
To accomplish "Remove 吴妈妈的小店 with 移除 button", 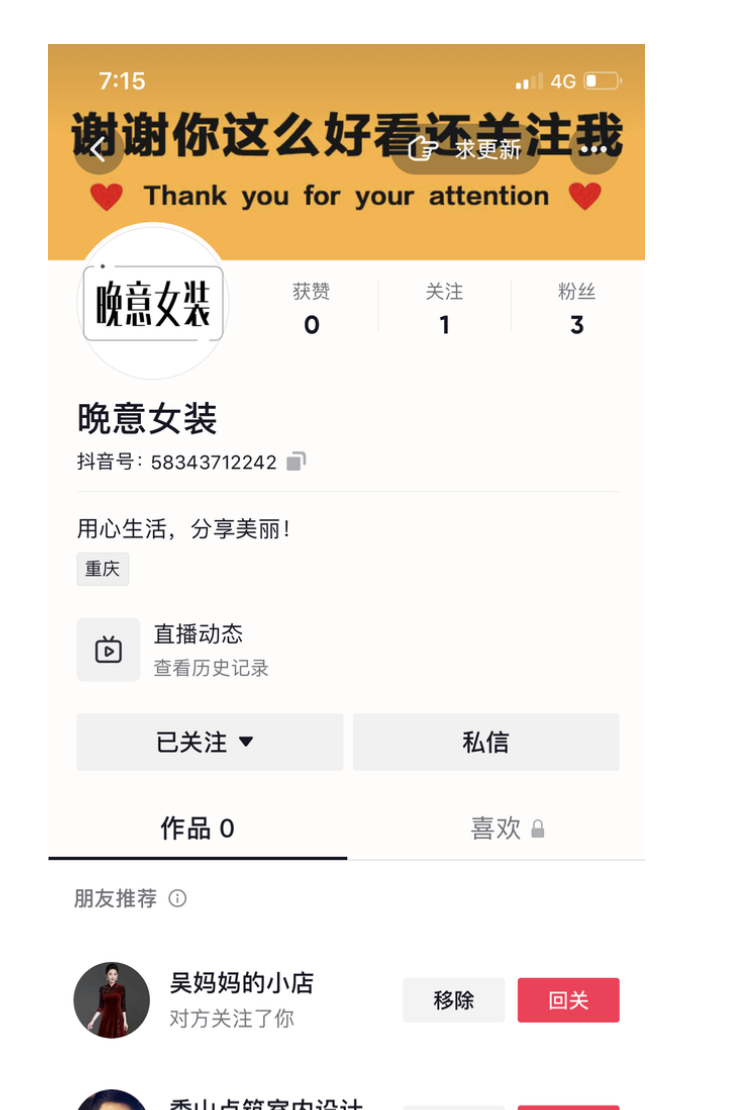I will pos(454,1000).
